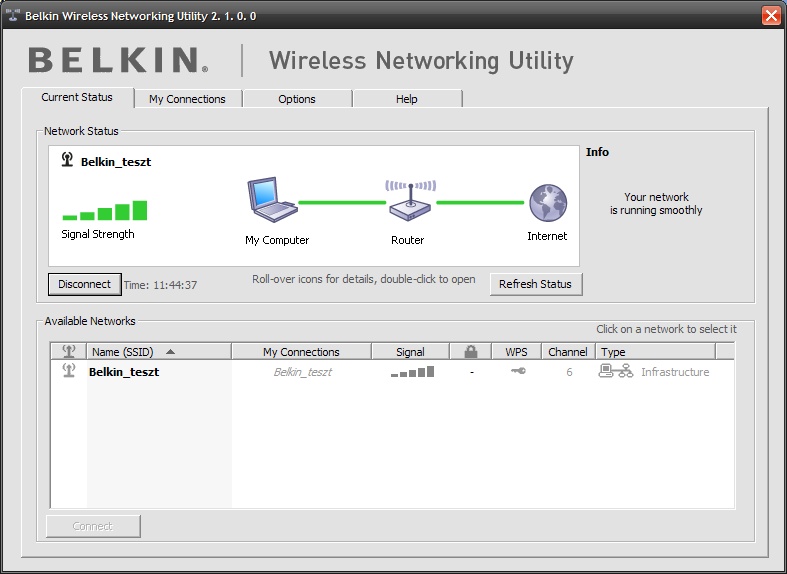Screen dimensions: 787x574
Task: Sort networks using Name (SSID) arrow
Action: point(170,352)
